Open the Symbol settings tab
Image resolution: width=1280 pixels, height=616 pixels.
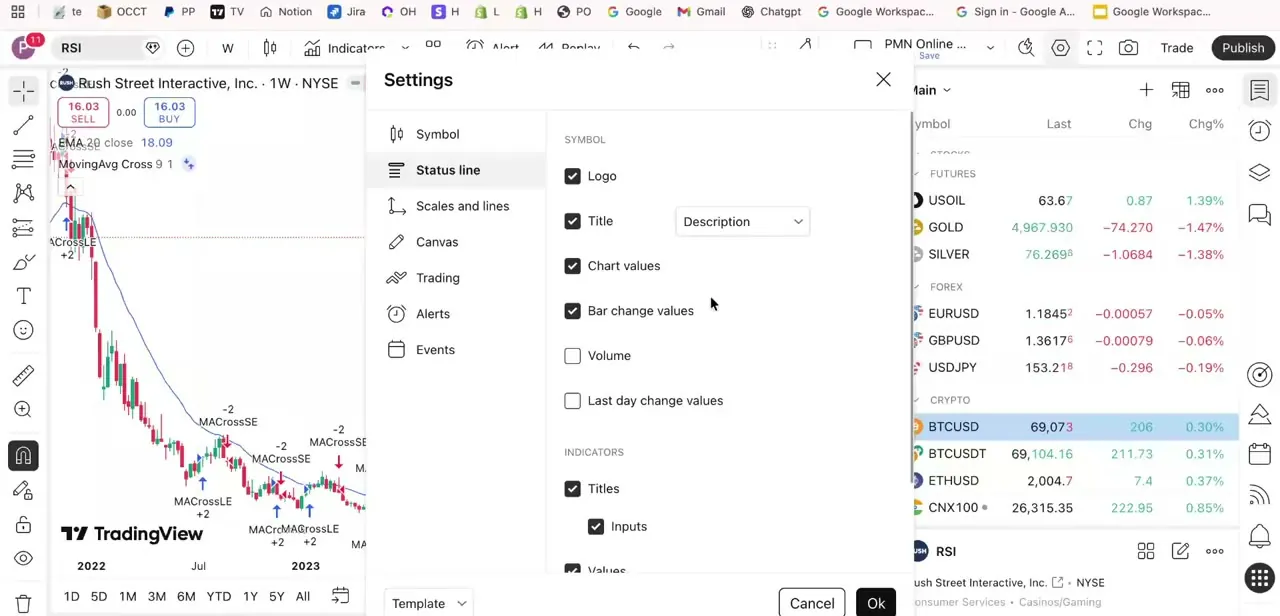click(457, 134)
